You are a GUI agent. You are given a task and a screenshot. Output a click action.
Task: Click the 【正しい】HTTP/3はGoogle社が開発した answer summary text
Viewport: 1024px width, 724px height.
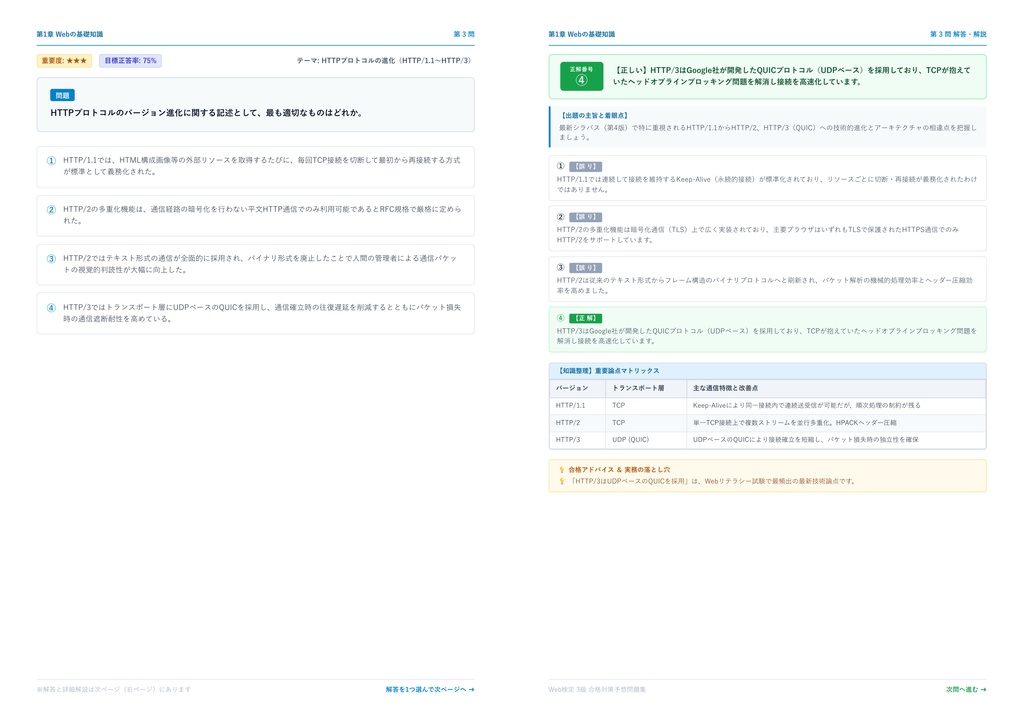792,76
